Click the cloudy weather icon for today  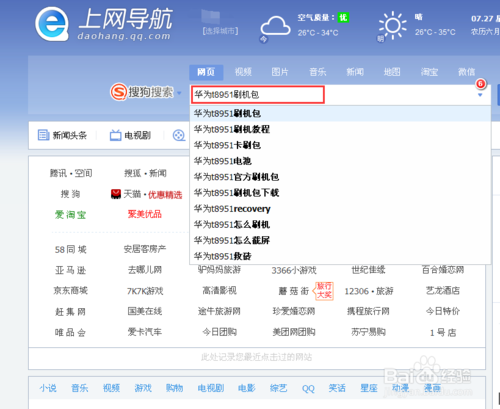[275, 26]
